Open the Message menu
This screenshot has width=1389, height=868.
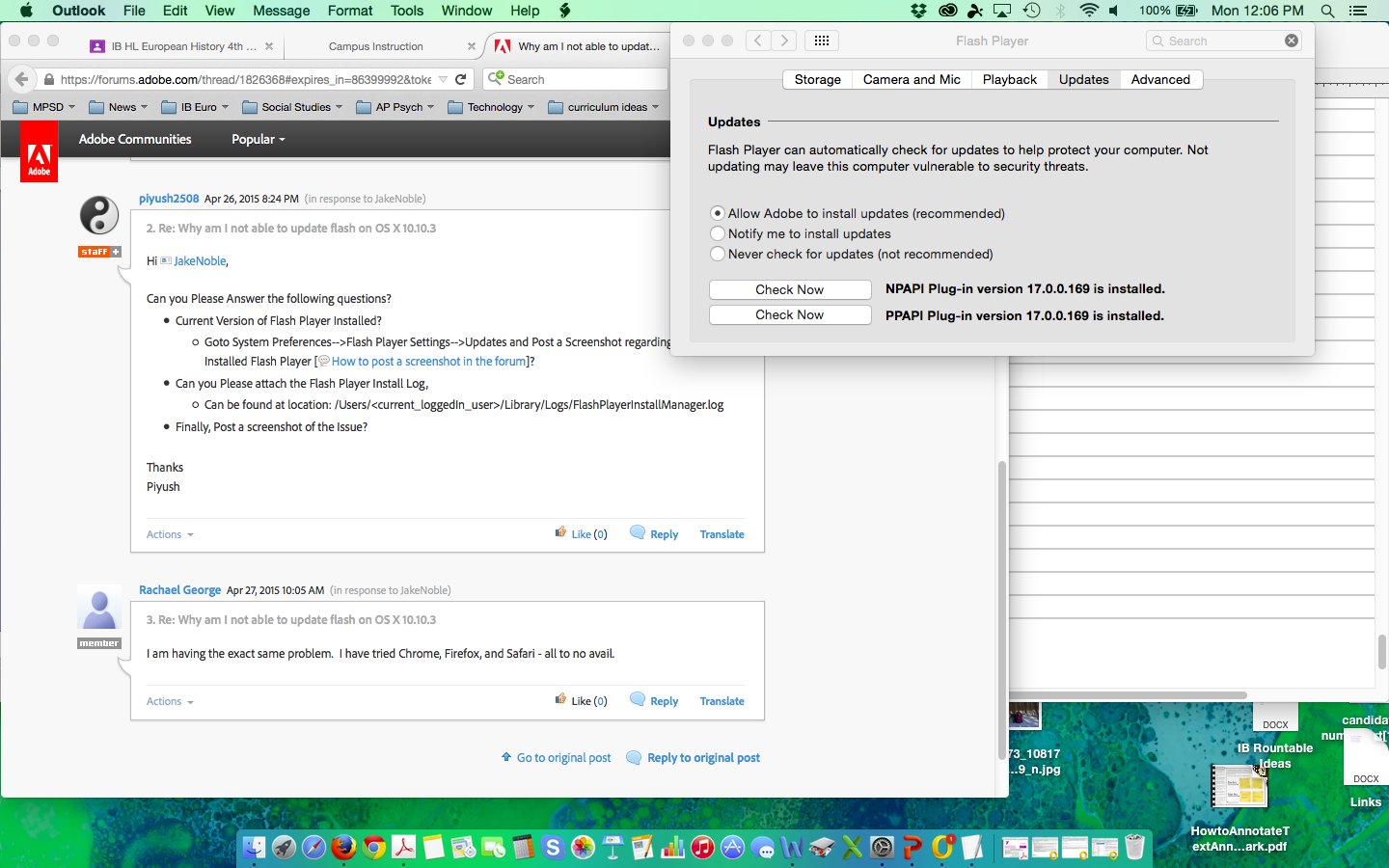[282, 11]
